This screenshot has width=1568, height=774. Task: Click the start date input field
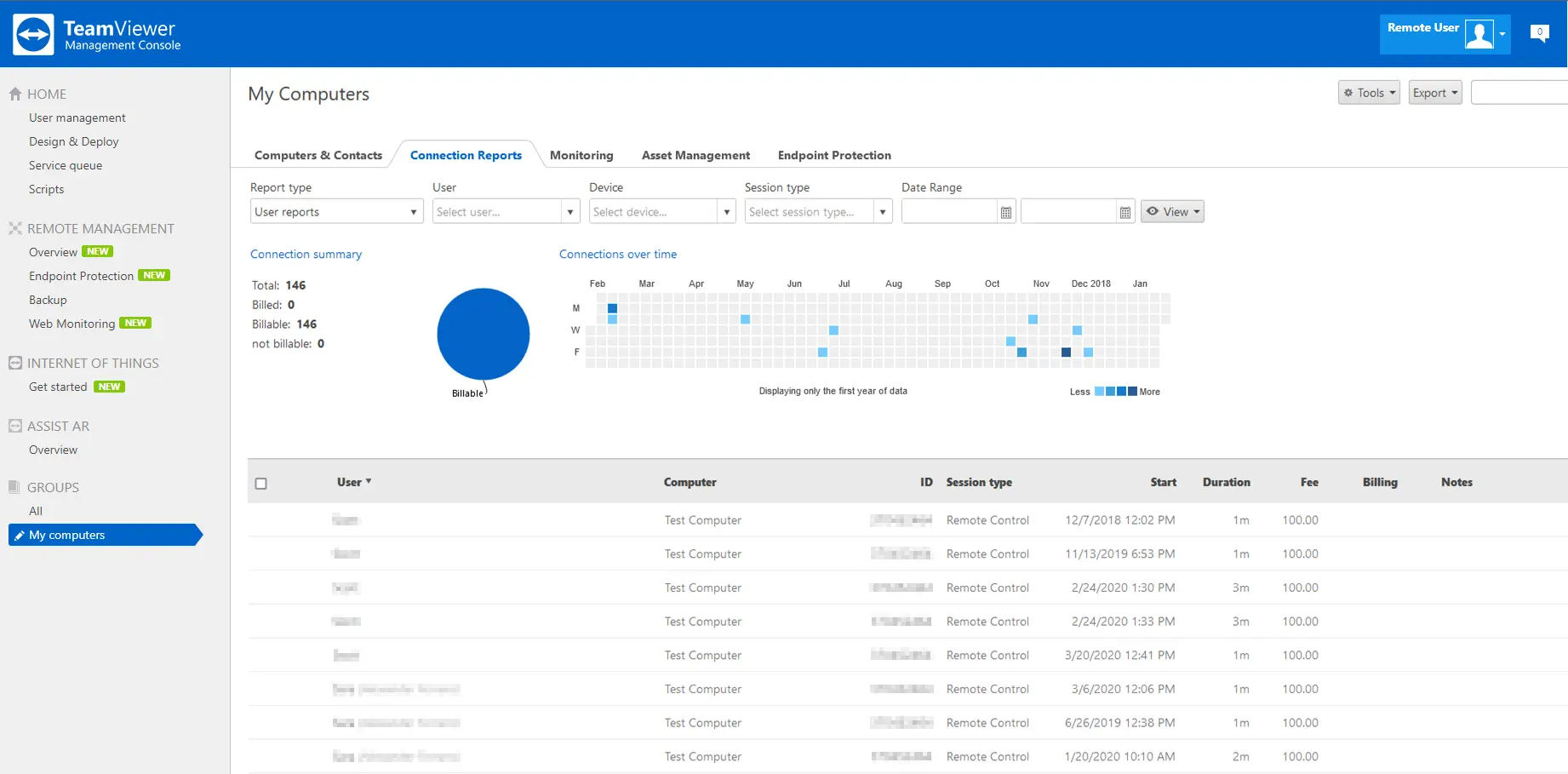click(x=949, y=211)
